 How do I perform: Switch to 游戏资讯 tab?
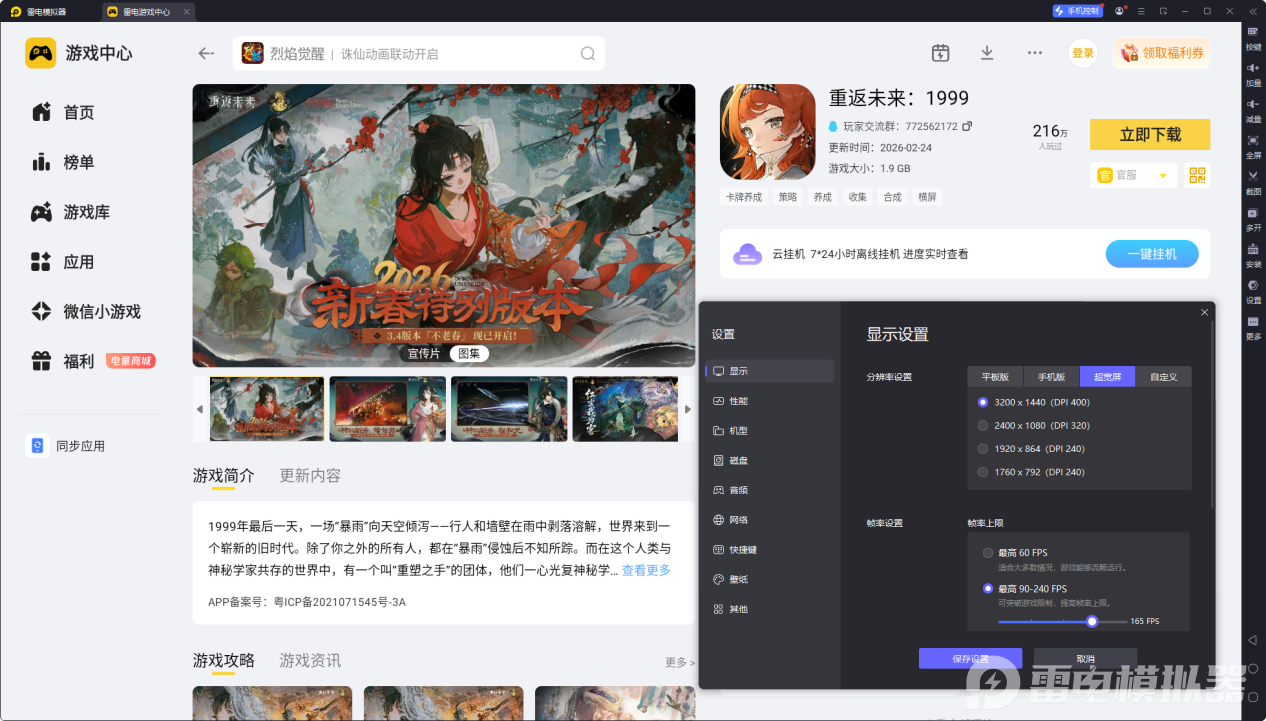tap(310, 660)
